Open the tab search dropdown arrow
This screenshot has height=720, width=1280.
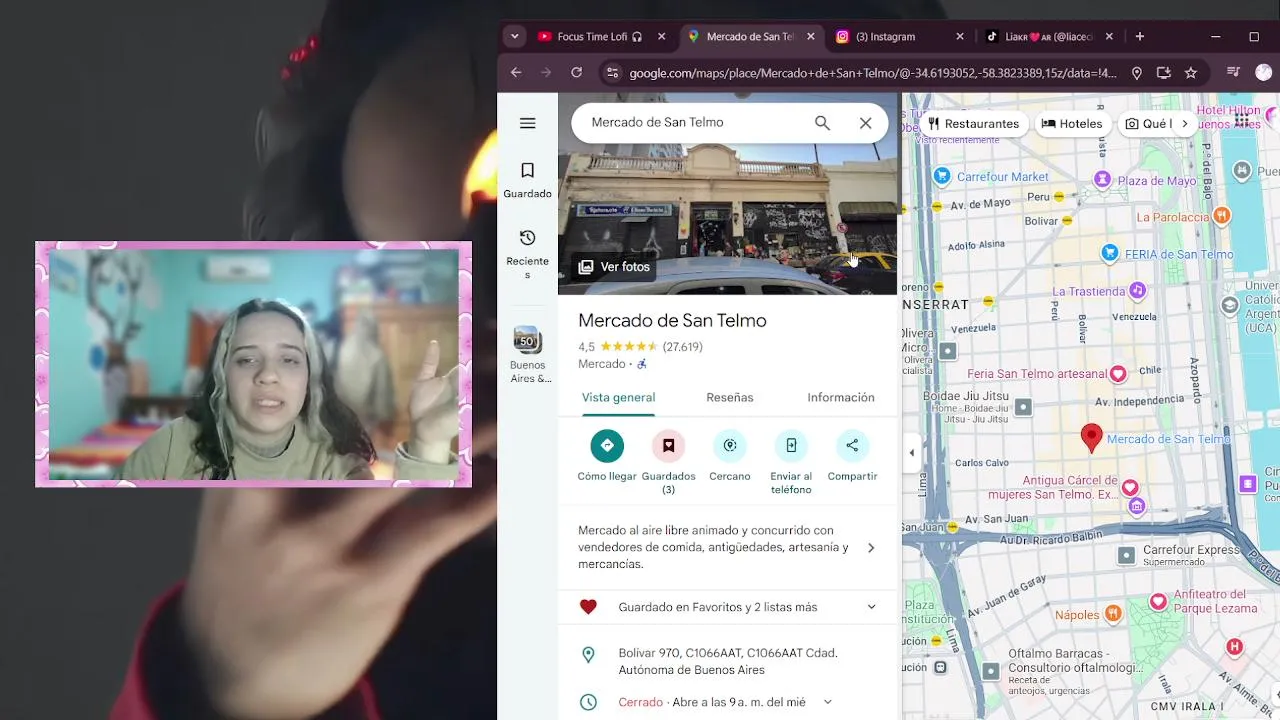[x=514, y=37]
